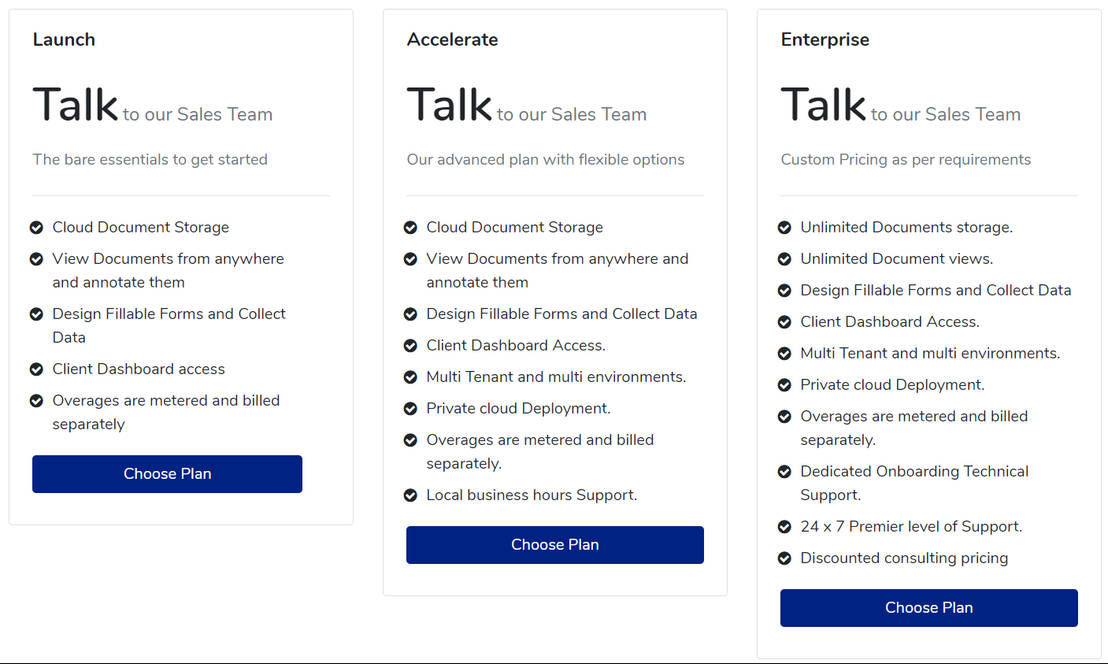
Task: Click check icon beside Local business hours Support
Action: (x=410, y=495)
